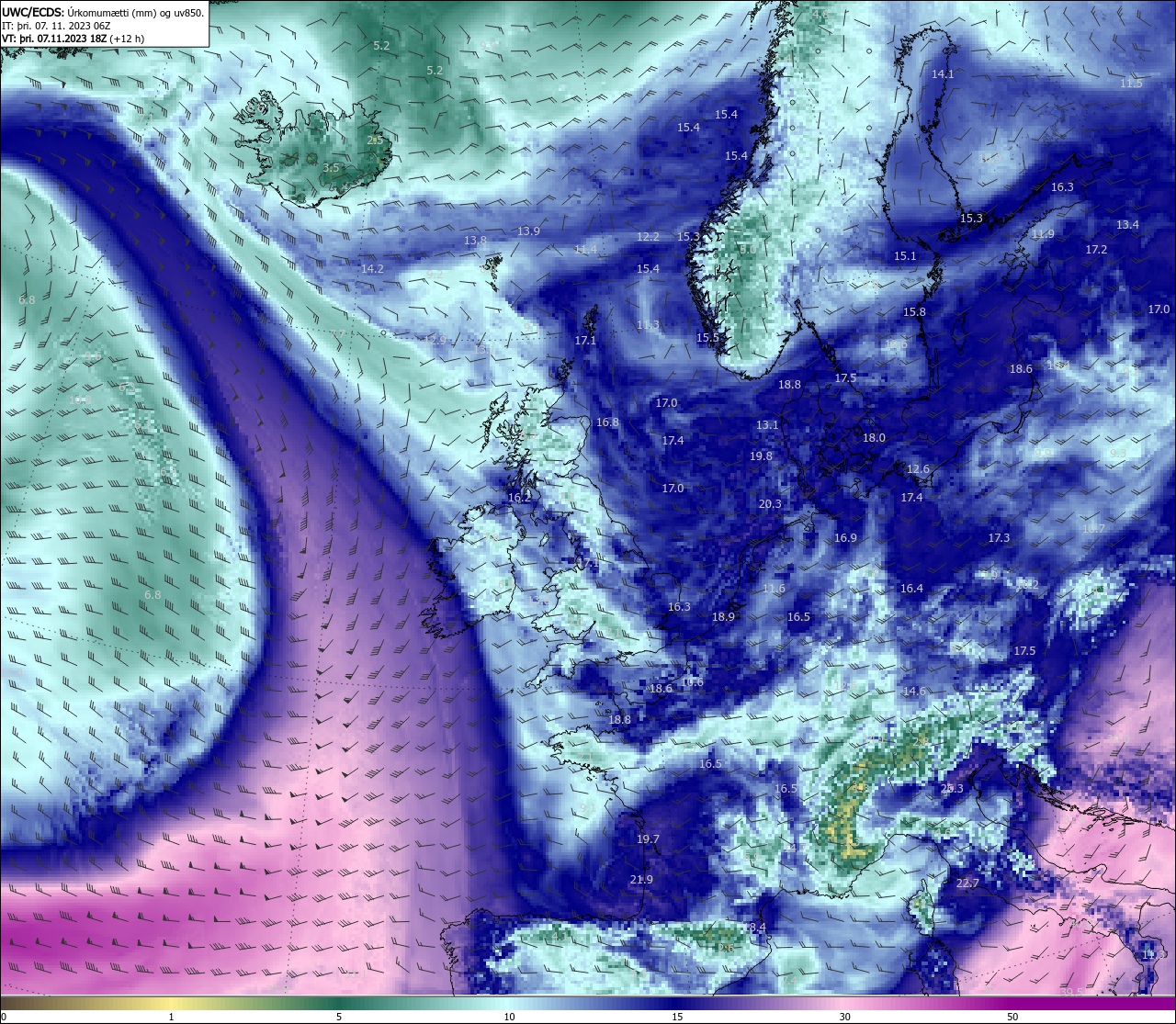
Task: Click the 16.9 value label
Action: coord(845,538)
